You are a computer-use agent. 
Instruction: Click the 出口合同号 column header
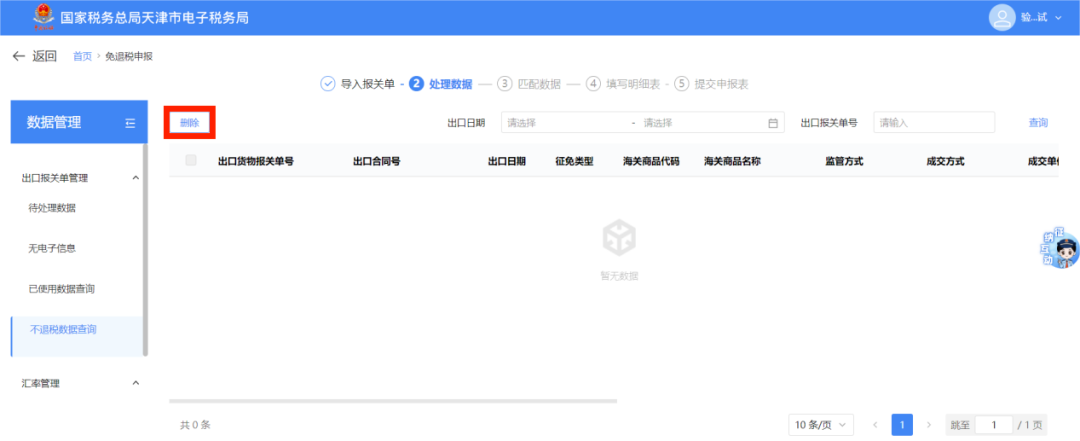377,161
